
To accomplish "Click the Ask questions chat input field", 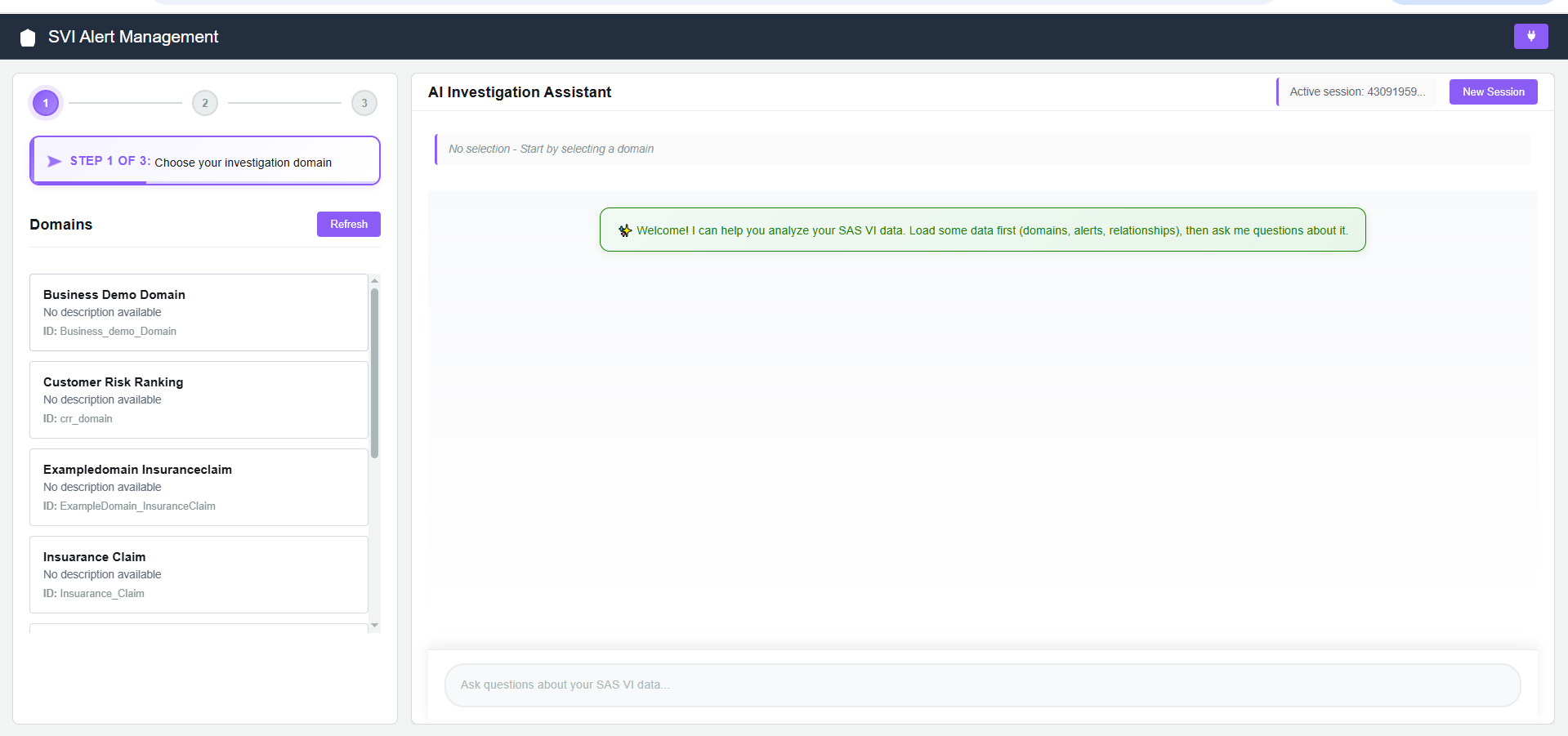I will click(981, 685).
